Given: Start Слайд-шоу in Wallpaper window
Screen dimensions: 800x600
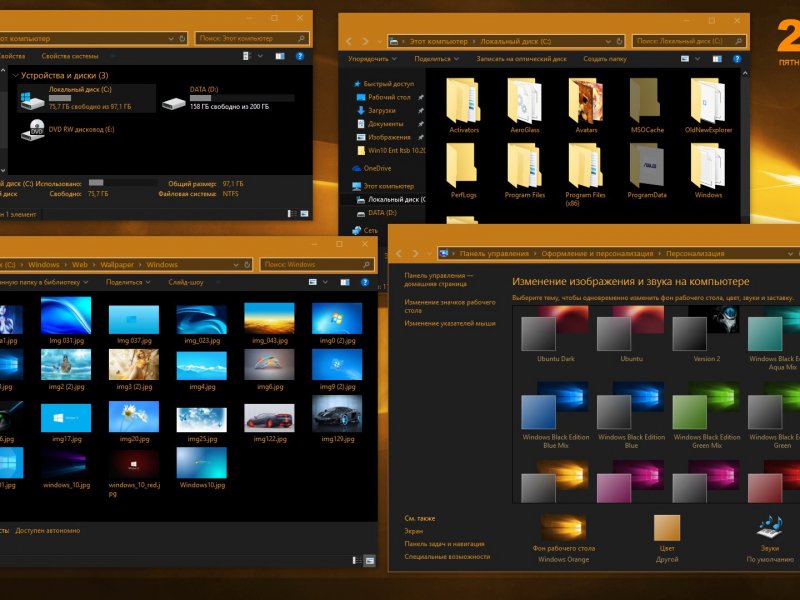Looking at the screenshot, I should click(x=186, y=282).
